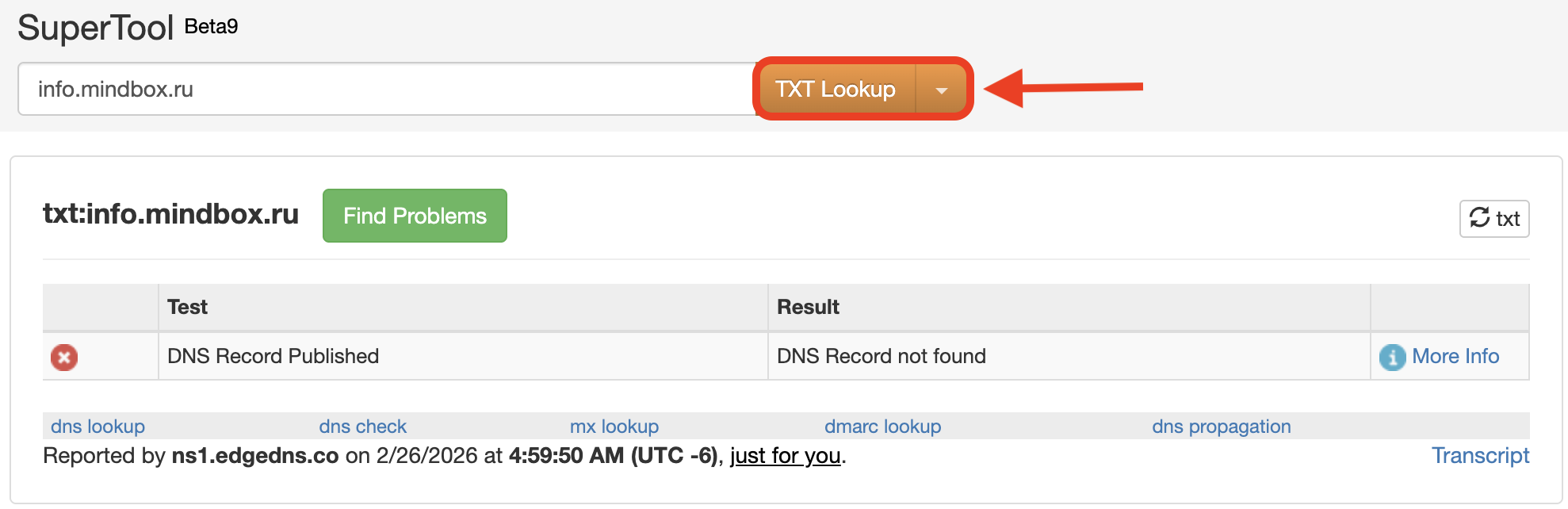Run the TXT Lookup
The width and height of the screenshot is (1568, 509).
point(836,89)
